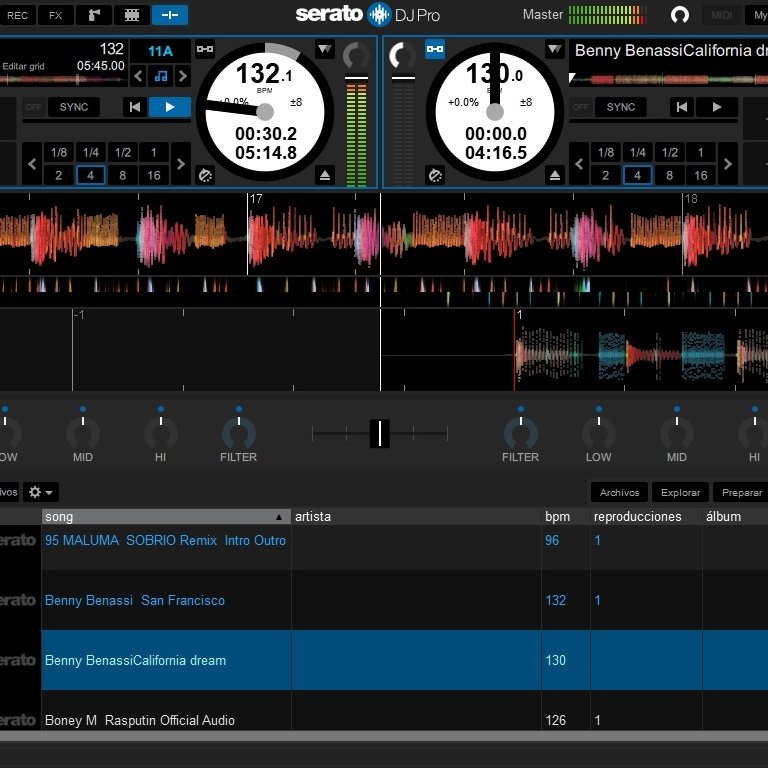The width and height of the screenshot is (768, 768).
Task: Open the Preparar tab
Action: coord(741,492)
